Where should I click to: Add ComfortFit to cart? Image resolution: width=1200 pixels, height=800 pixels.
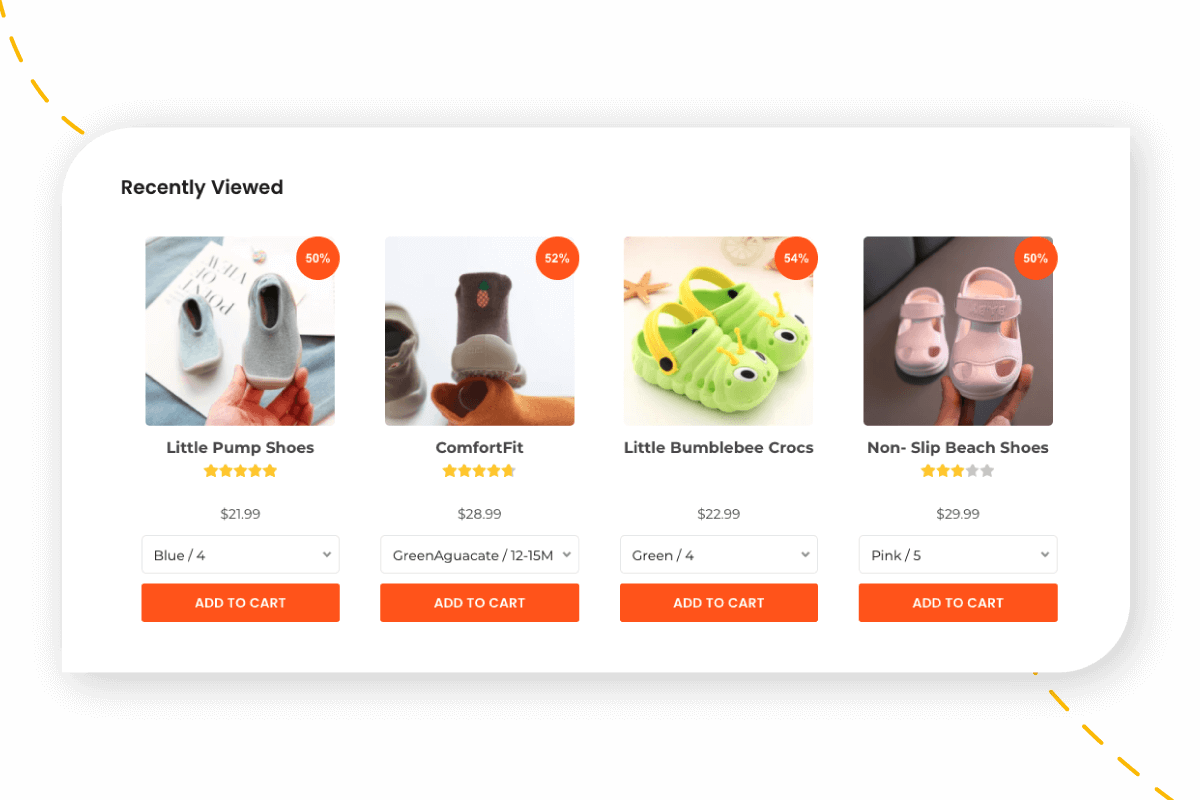(479, 603)
